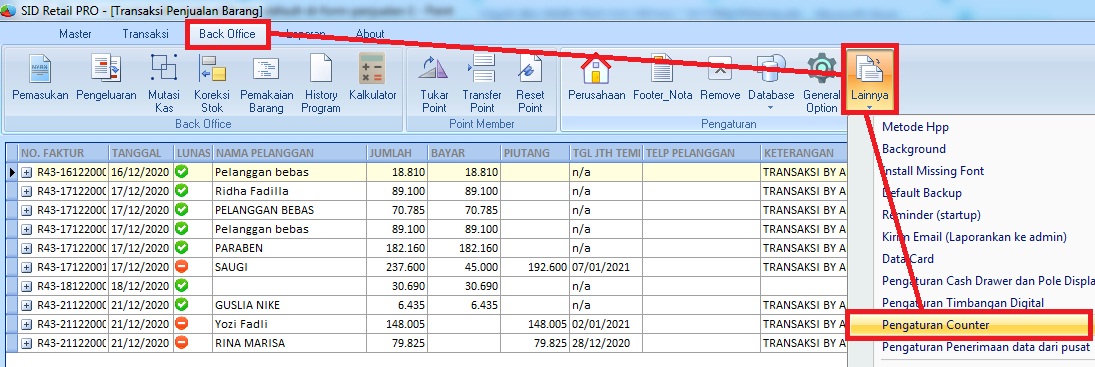The width and height of the screenshot is (1095, 367).
Task: Click the KETERANGAN column header
Action: 804,153
